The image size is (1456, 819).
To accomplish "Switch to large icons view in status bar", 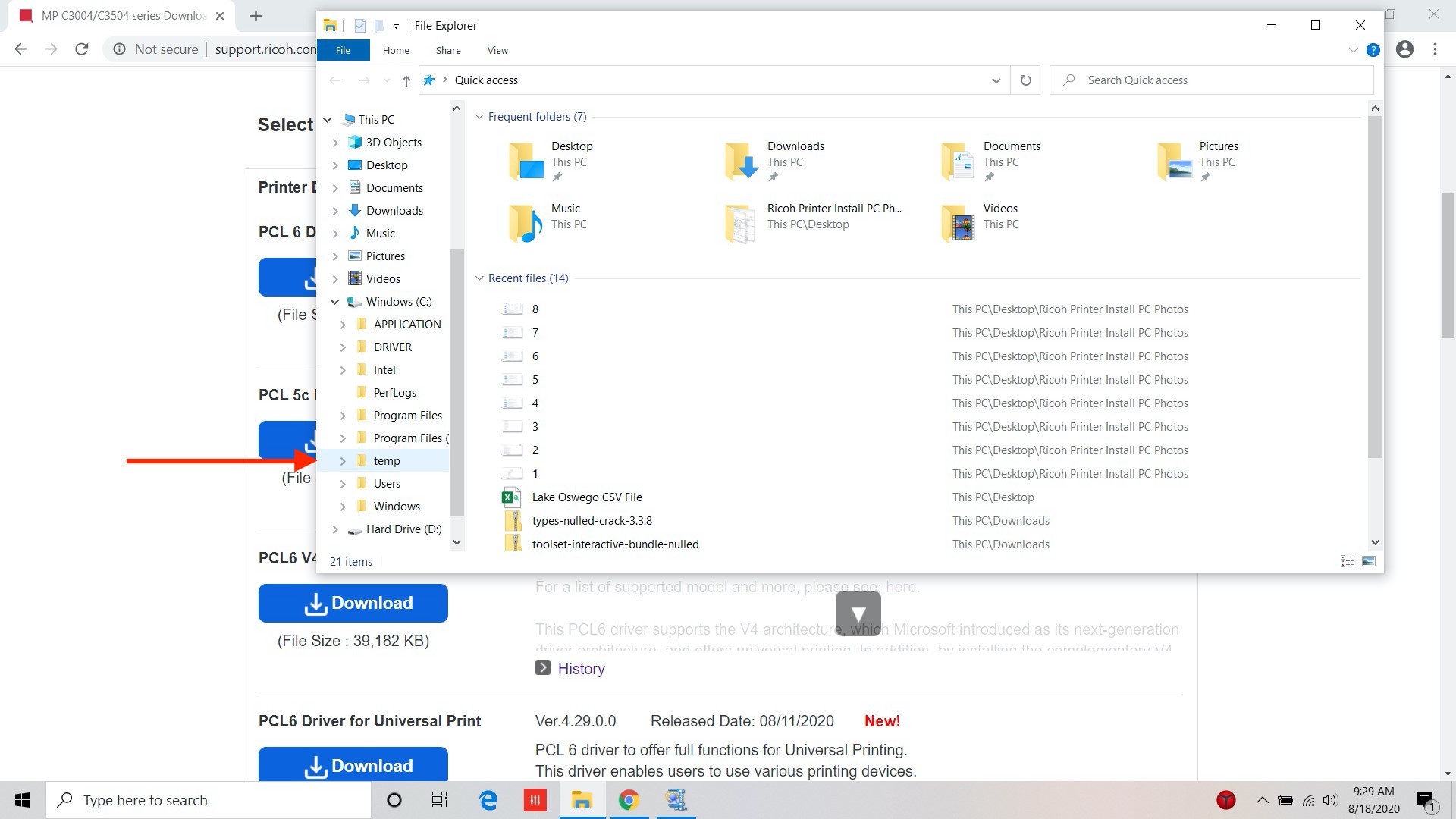I will 1369,561.
